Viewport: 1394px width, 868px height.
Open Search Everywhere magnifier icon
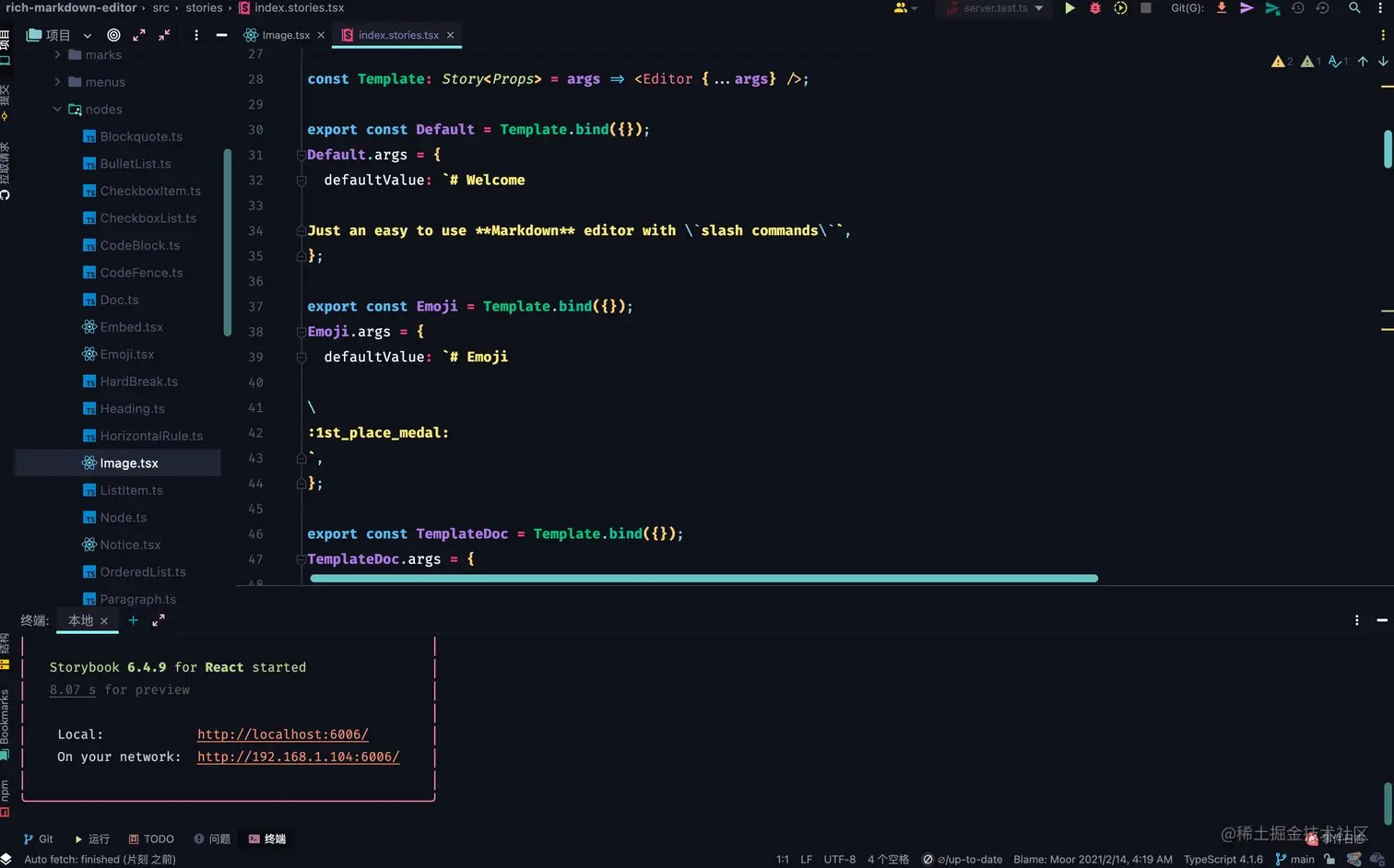(x=1354, y=8)
